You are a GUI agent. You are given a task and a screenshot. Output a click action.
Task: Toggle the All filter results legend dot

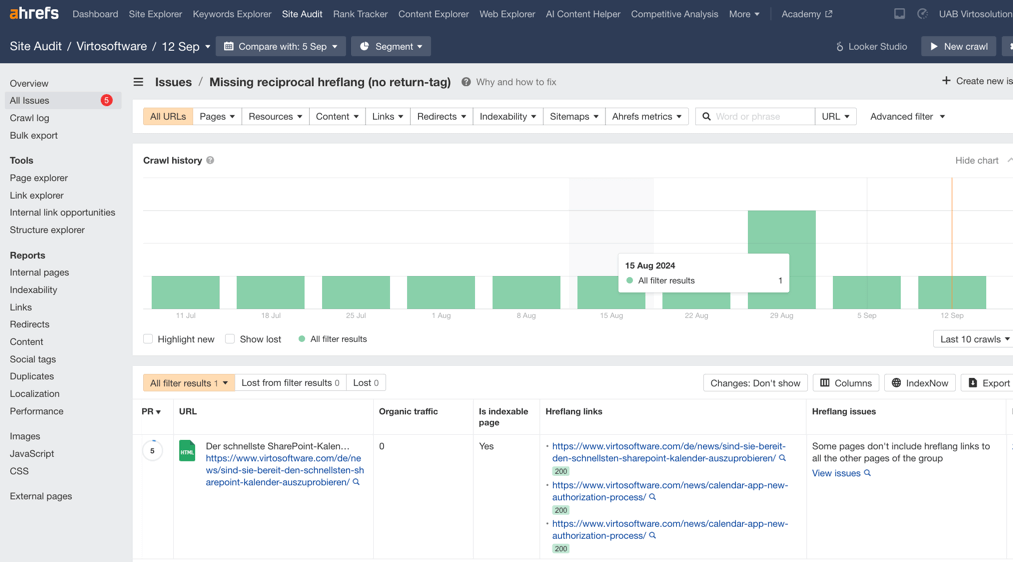(302, 339)
